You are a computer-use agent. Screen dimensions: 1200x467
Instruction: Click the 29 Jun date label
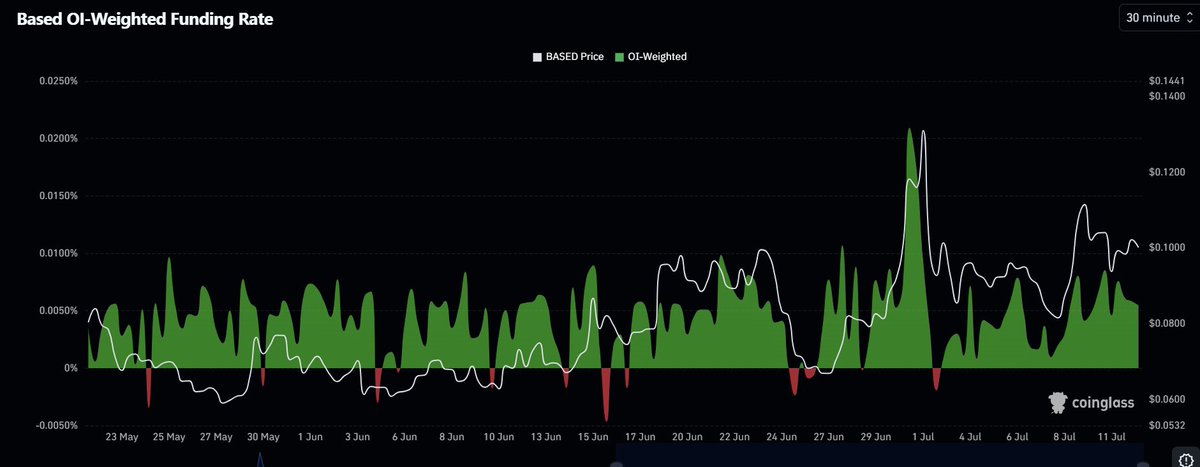(875, 437)
